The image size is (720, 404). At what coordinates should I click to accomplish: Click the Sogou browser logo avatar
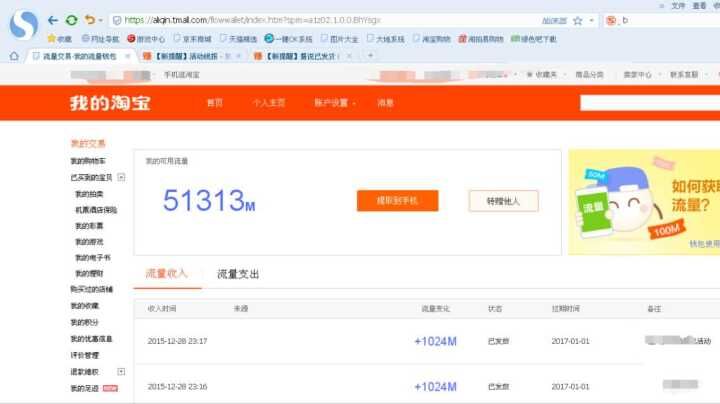pyautogui.click(x=23, y=25)
